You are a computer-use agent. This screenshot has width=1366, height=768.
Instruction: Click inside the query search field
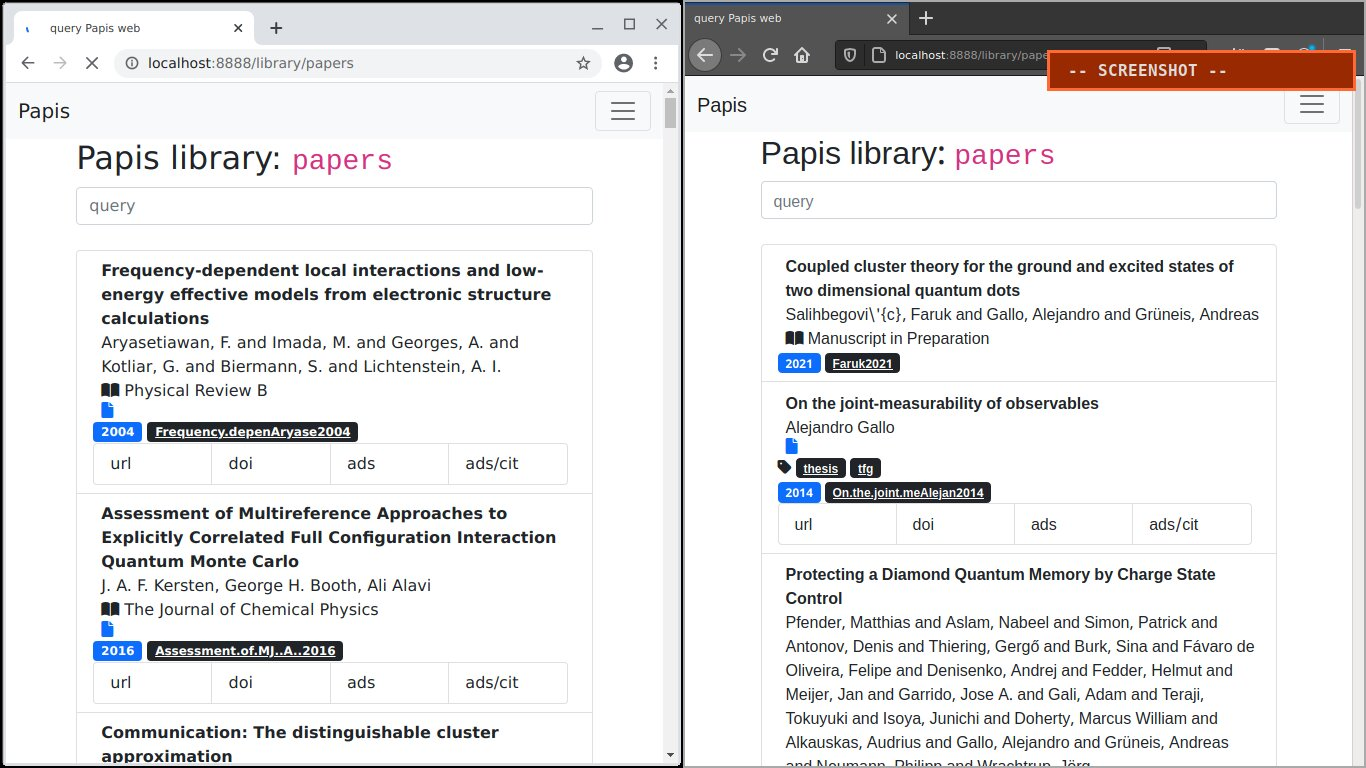[x=334, y=206]
